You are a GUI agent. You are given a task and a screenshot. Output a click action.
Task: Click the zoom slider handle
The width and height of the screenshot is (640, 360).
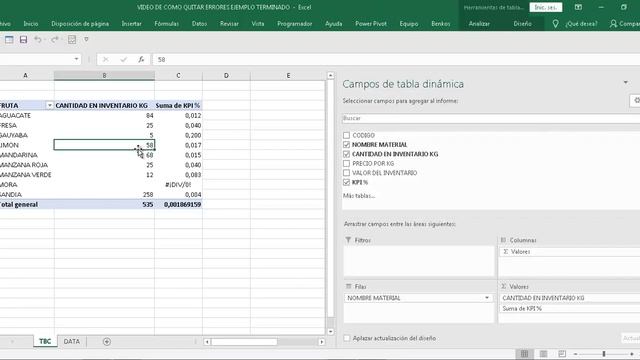click(604, 354)
